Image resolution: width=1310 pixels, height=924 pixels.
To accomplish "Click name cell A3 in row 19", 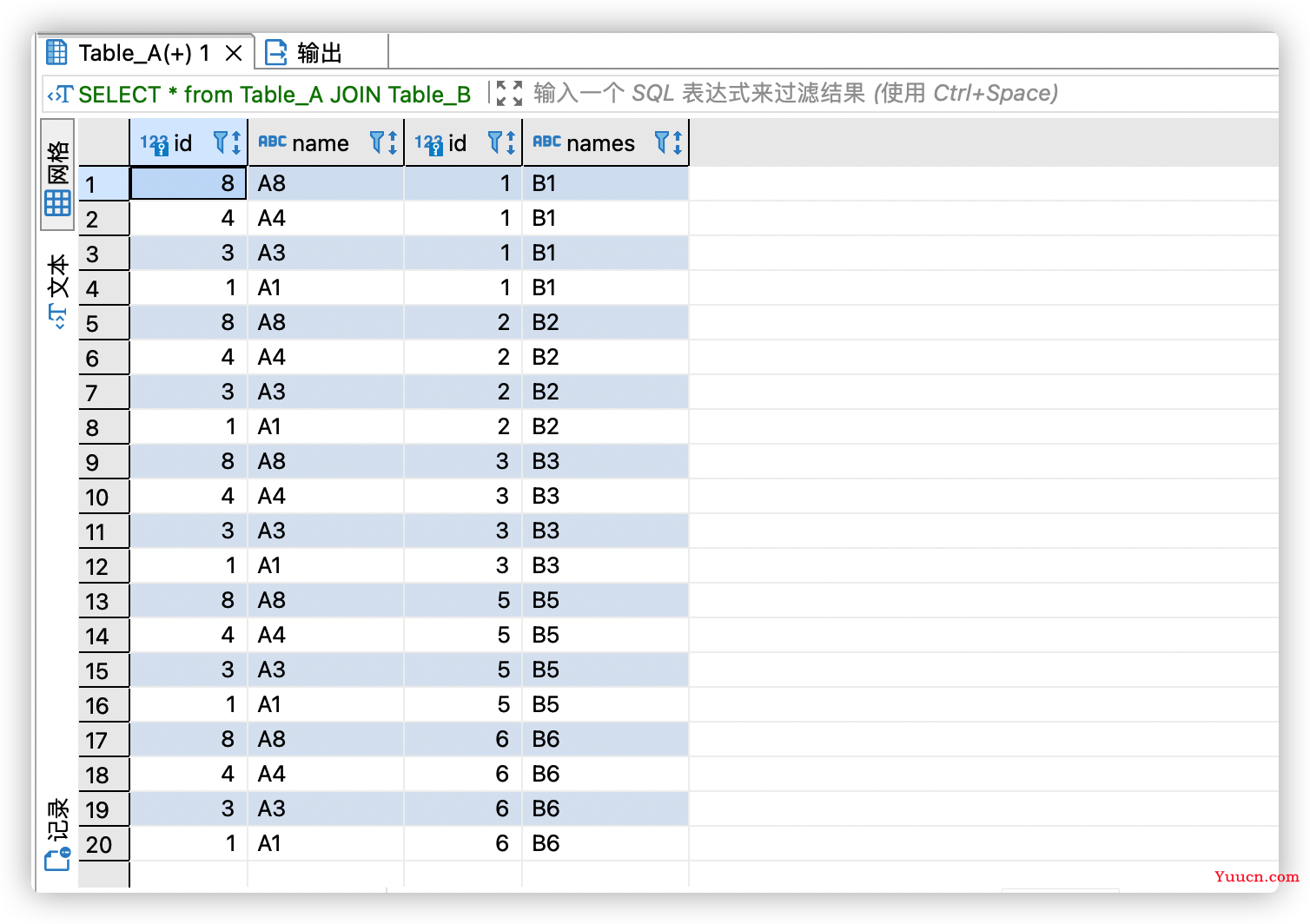I will click(x=326, y=808).
